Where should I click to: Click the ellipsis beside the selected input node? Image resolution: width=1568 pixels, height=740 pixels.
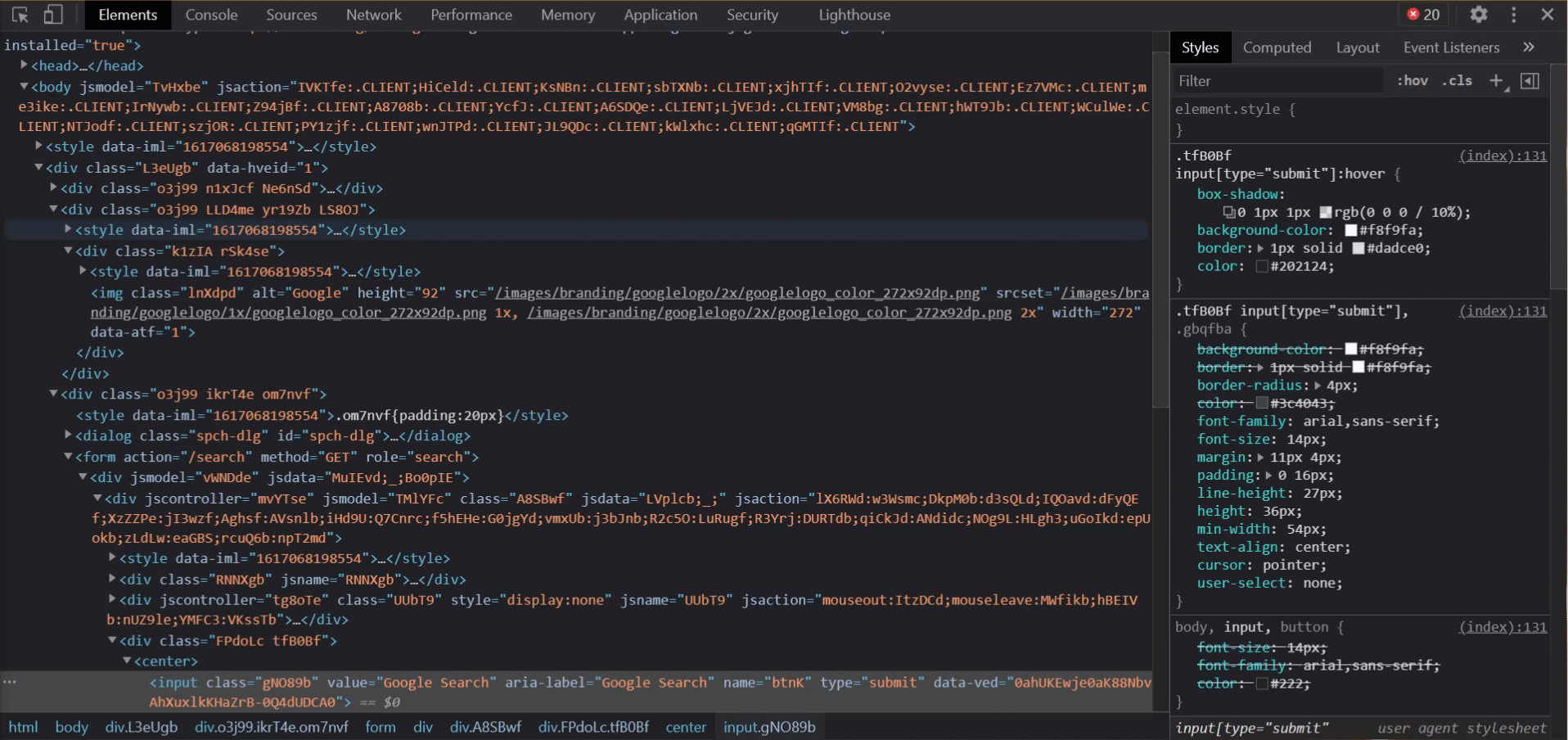tap(10, 682)
